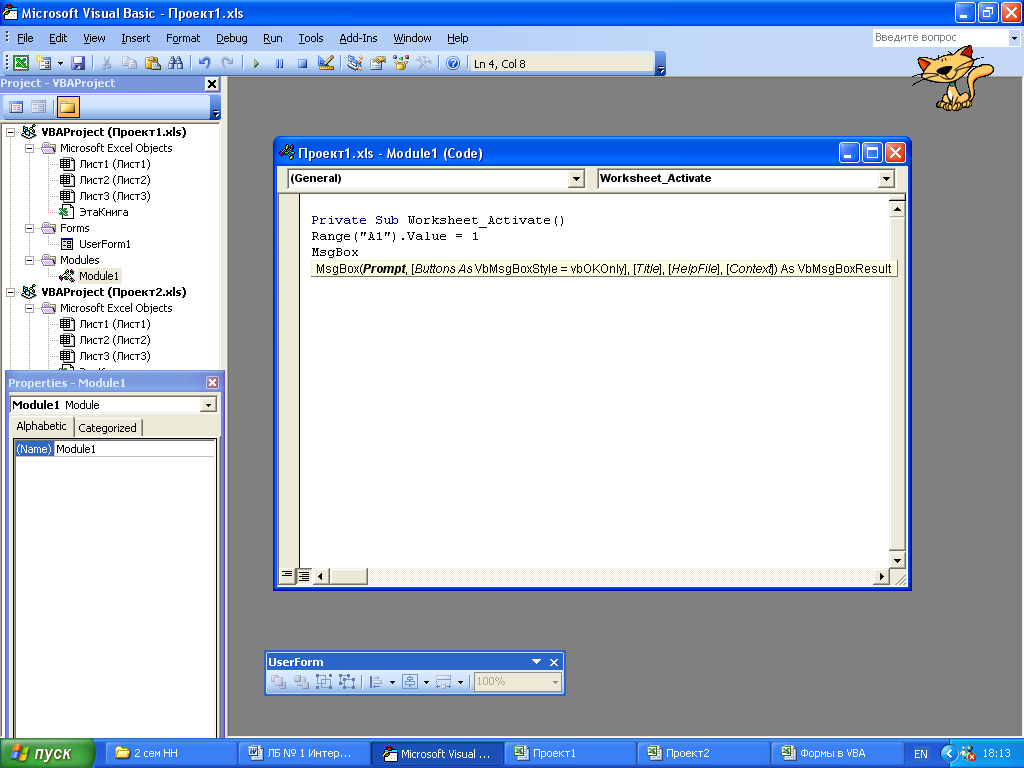Click the code window vertical scroll down arrow
Image resolution: width=1024 pixels, height=768 pixels.
click(x=897, y=560)
